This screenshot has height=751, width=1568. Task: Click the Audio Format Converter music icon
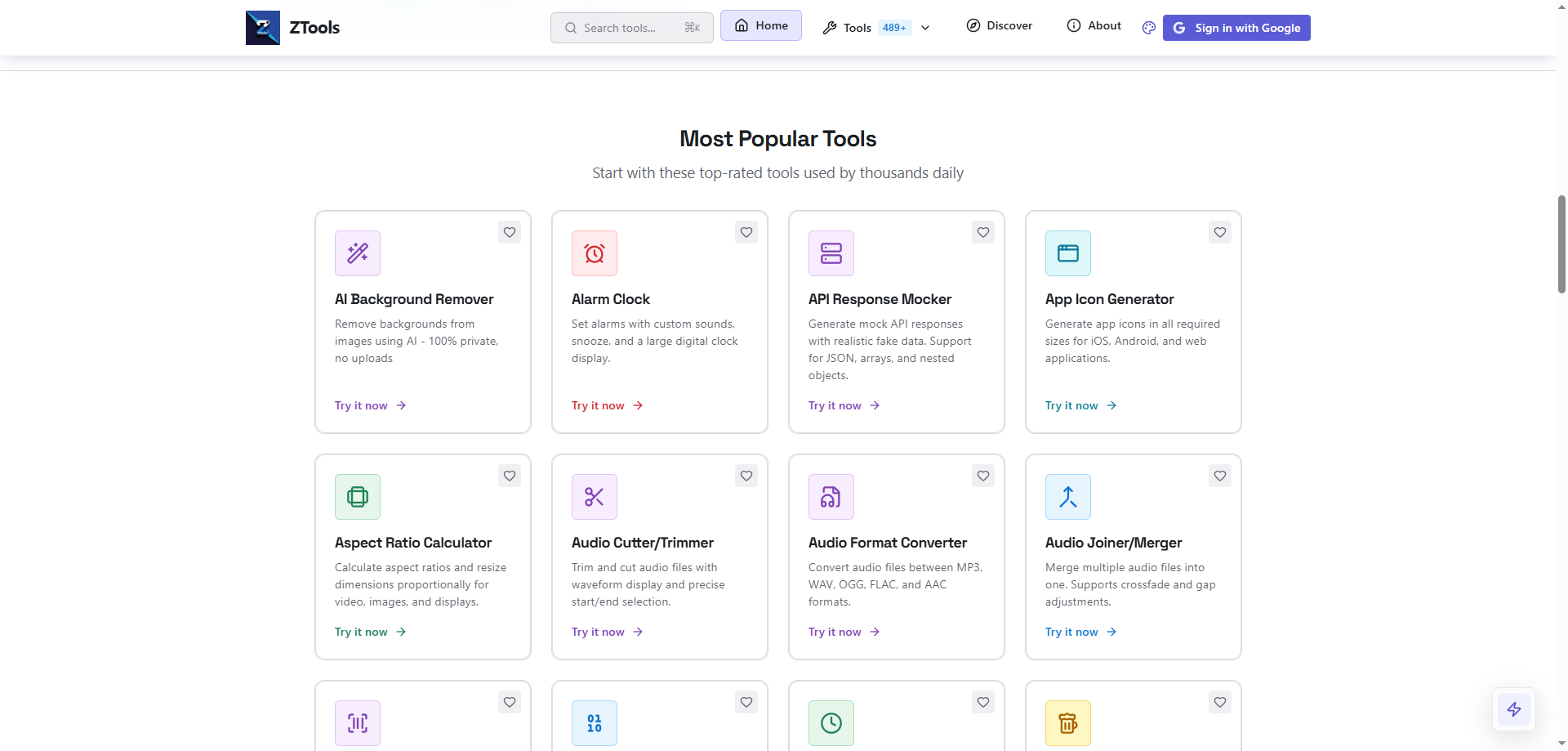click(x=831, y=496)
